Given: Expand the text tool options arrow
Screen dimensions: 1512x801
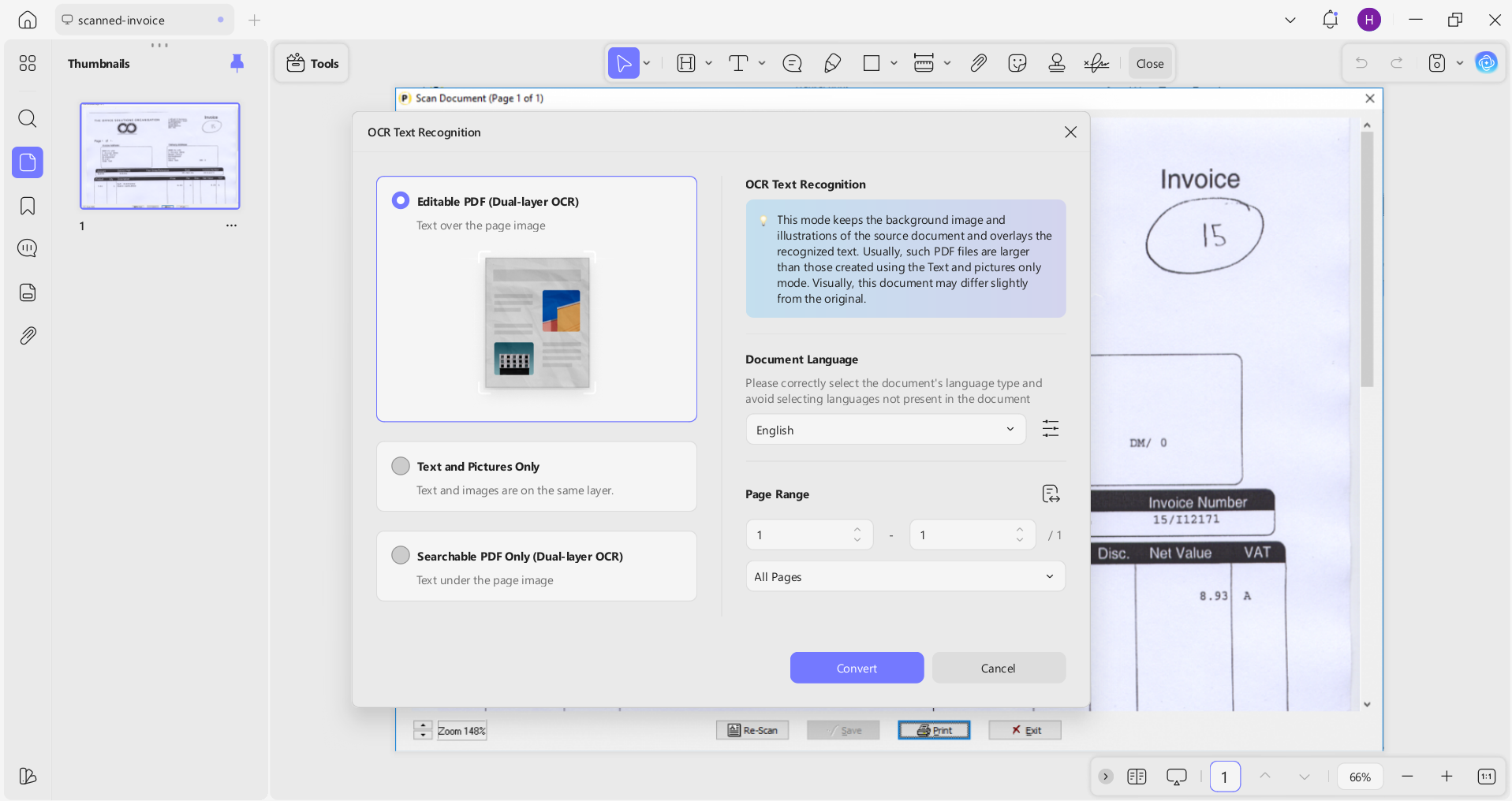Looking at the screenshot, I should 762,63.
